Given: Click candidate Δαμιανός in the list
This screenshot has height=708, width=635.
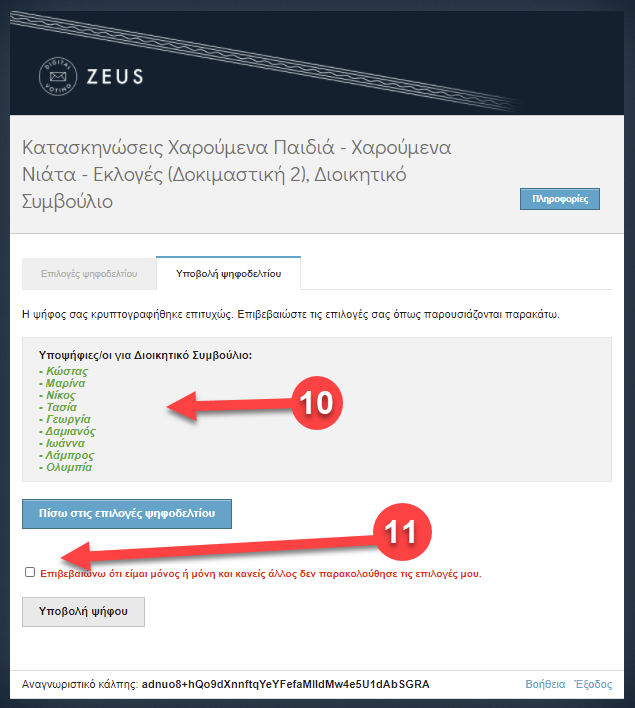Looking at the screenshot, I should [71, 432].
